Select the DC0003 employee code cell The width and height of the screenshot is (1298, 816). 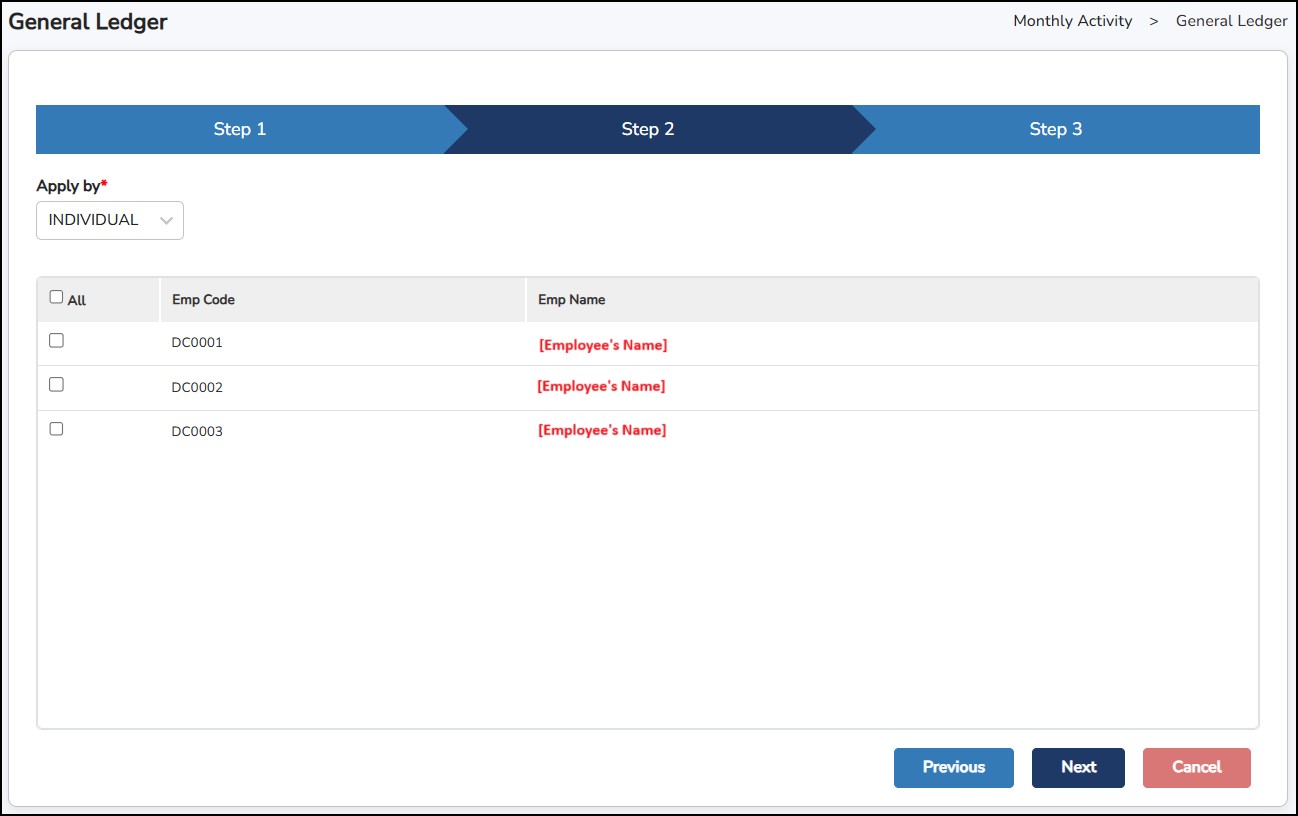point(197,432)
